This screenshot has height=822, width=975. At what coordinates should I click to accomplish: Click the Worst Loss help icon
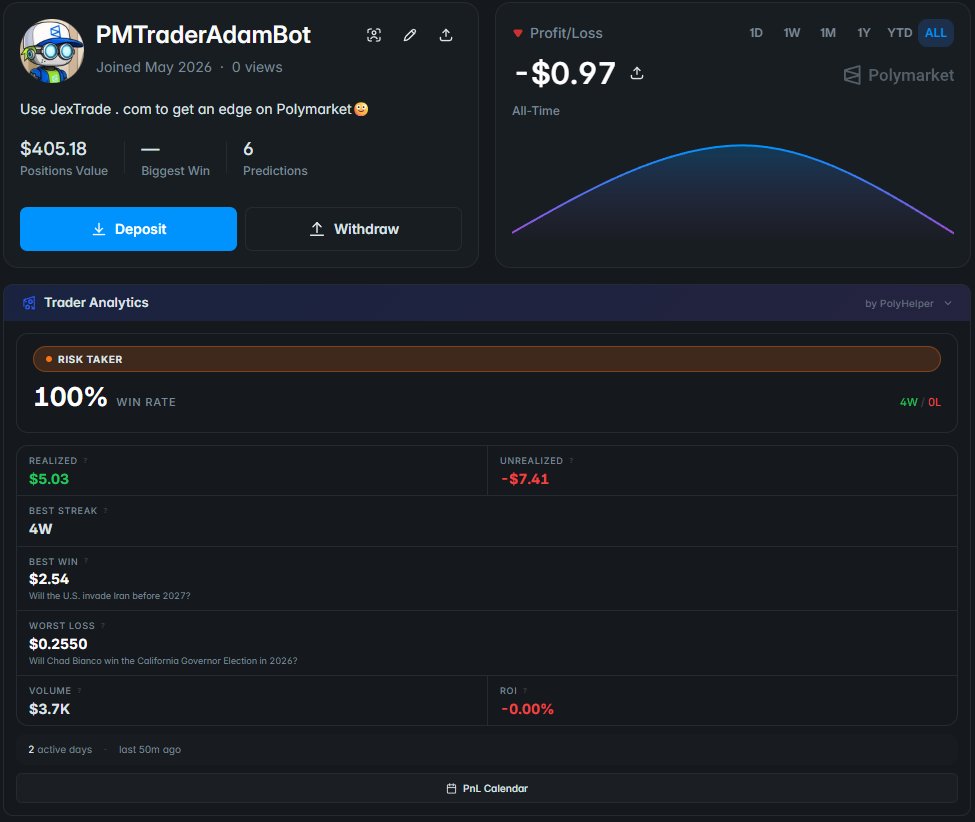tap(103, 626)
